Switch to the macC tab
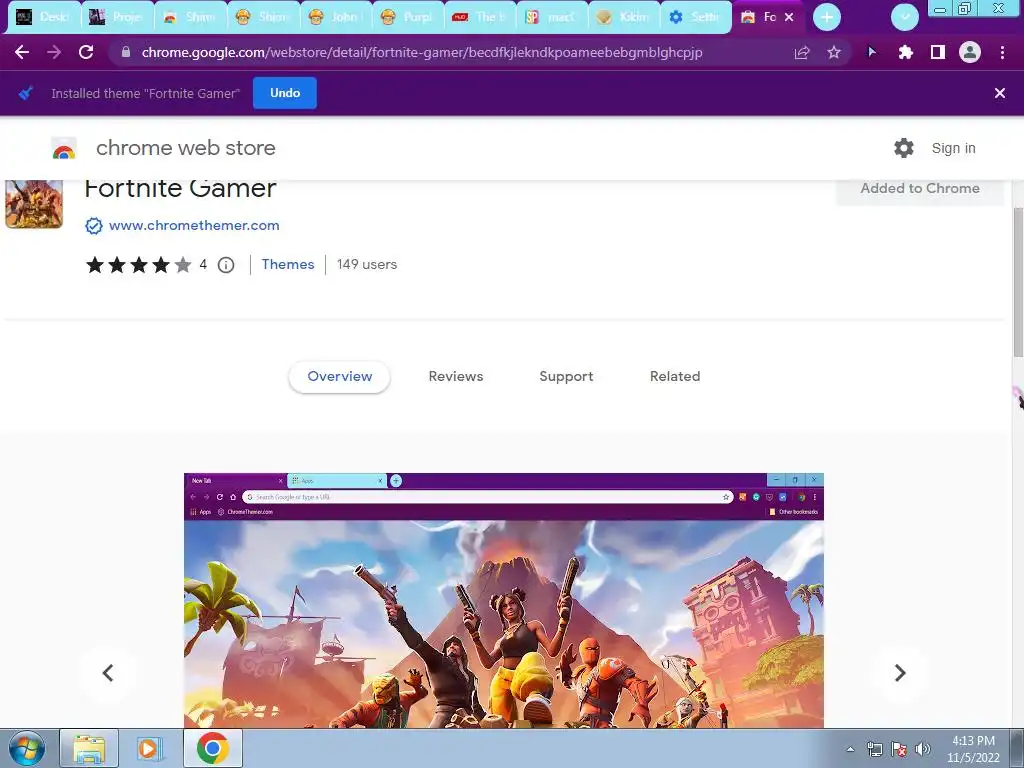The image size is (1024, 768). pos(552,17)
